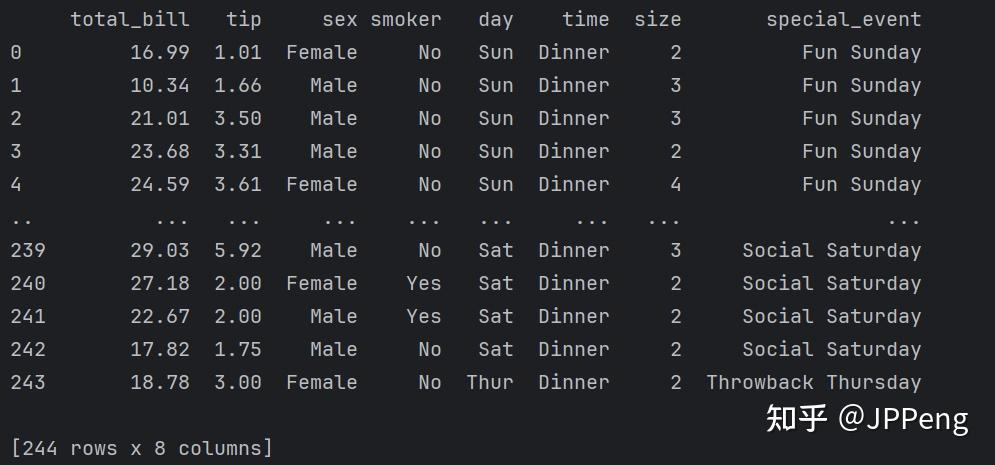The width and height of the screenshot is (995, 465).
Task: Select the special_event column header
Action: 843,20
